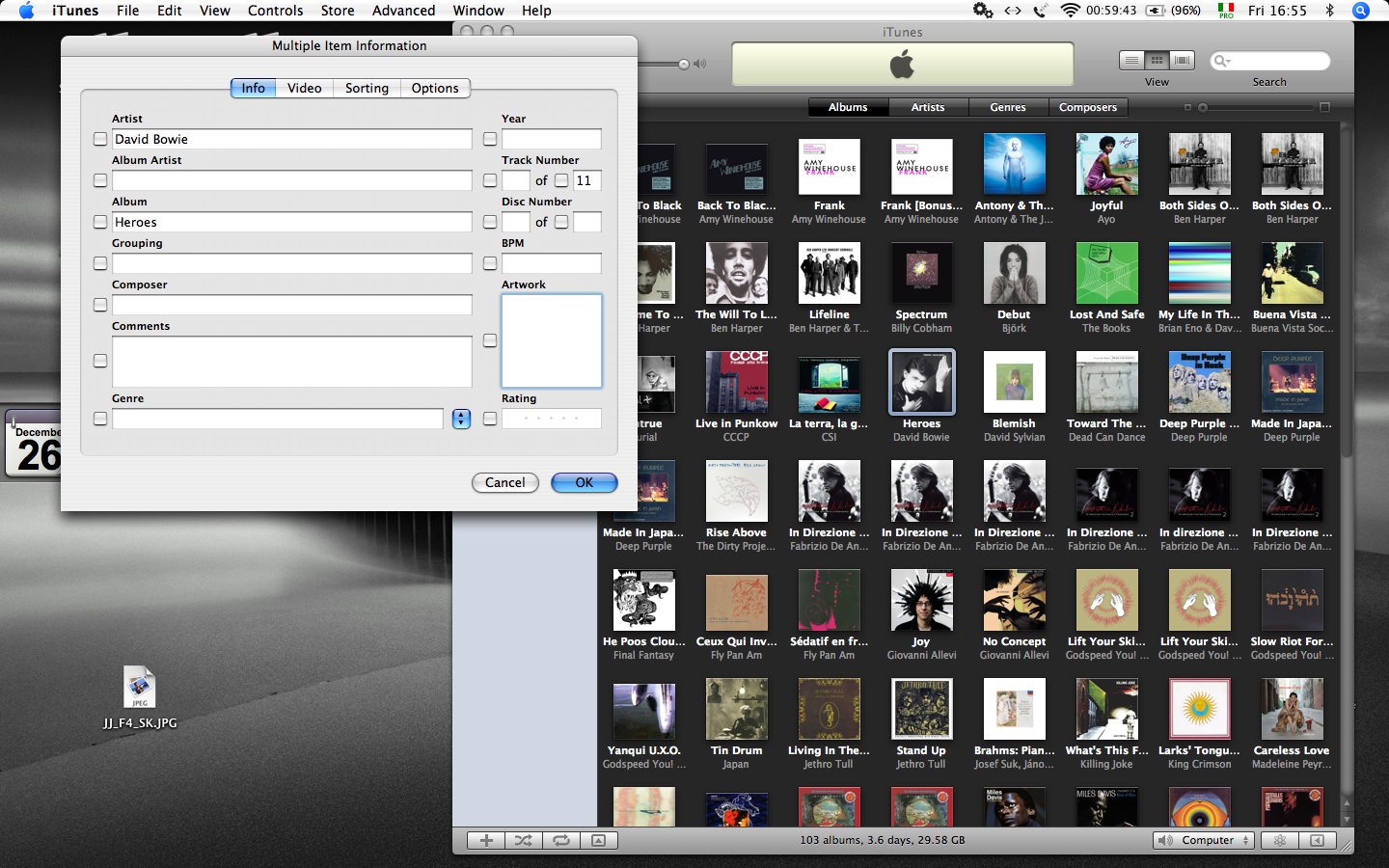
Task: Enable the Artist field checkbox
Action: pos(100,139)
